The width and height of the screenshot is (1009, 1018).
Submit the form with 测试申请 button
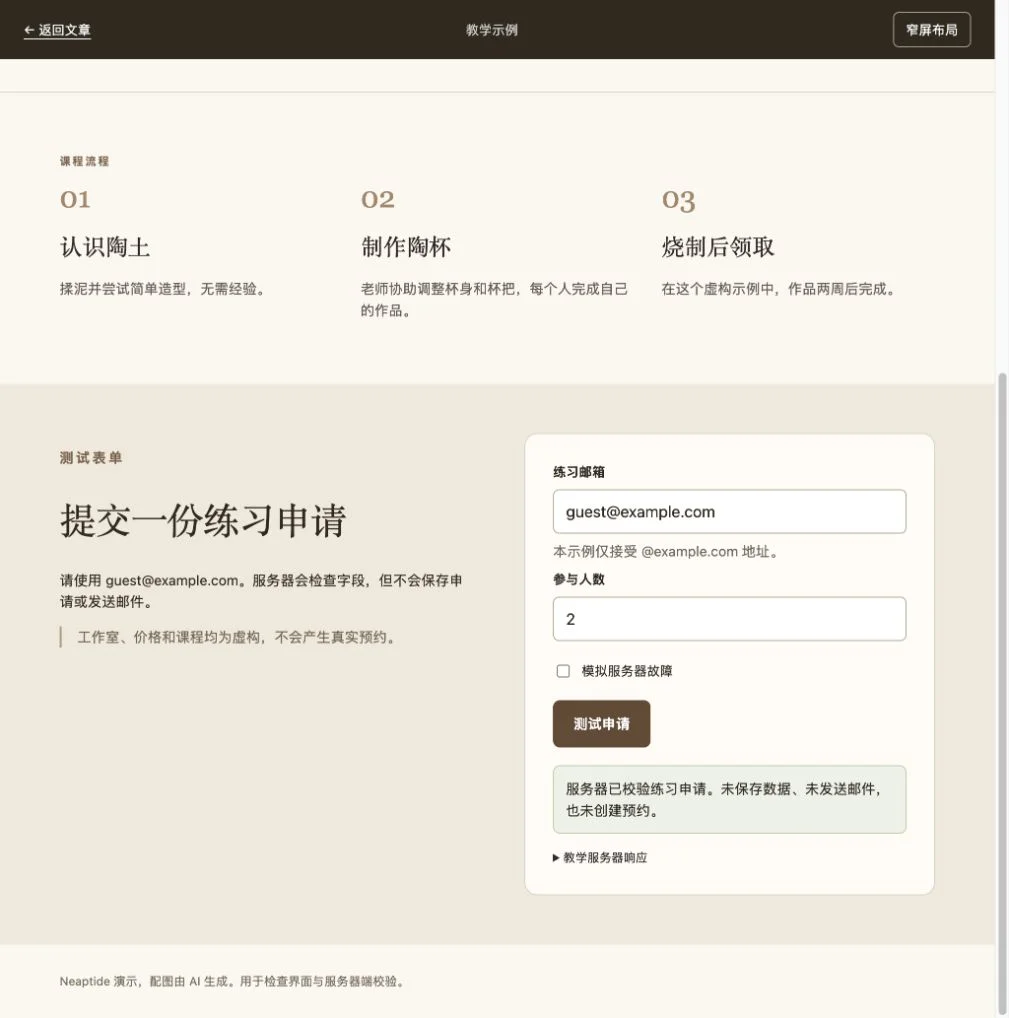pos(601,723)
